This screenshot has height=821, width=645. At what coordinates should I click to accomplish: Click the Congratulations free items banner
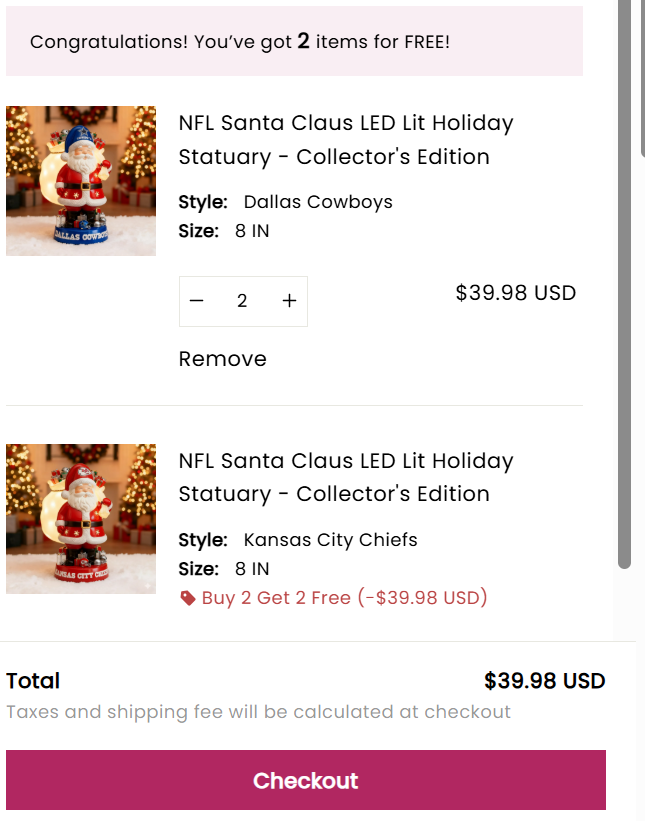294,42
